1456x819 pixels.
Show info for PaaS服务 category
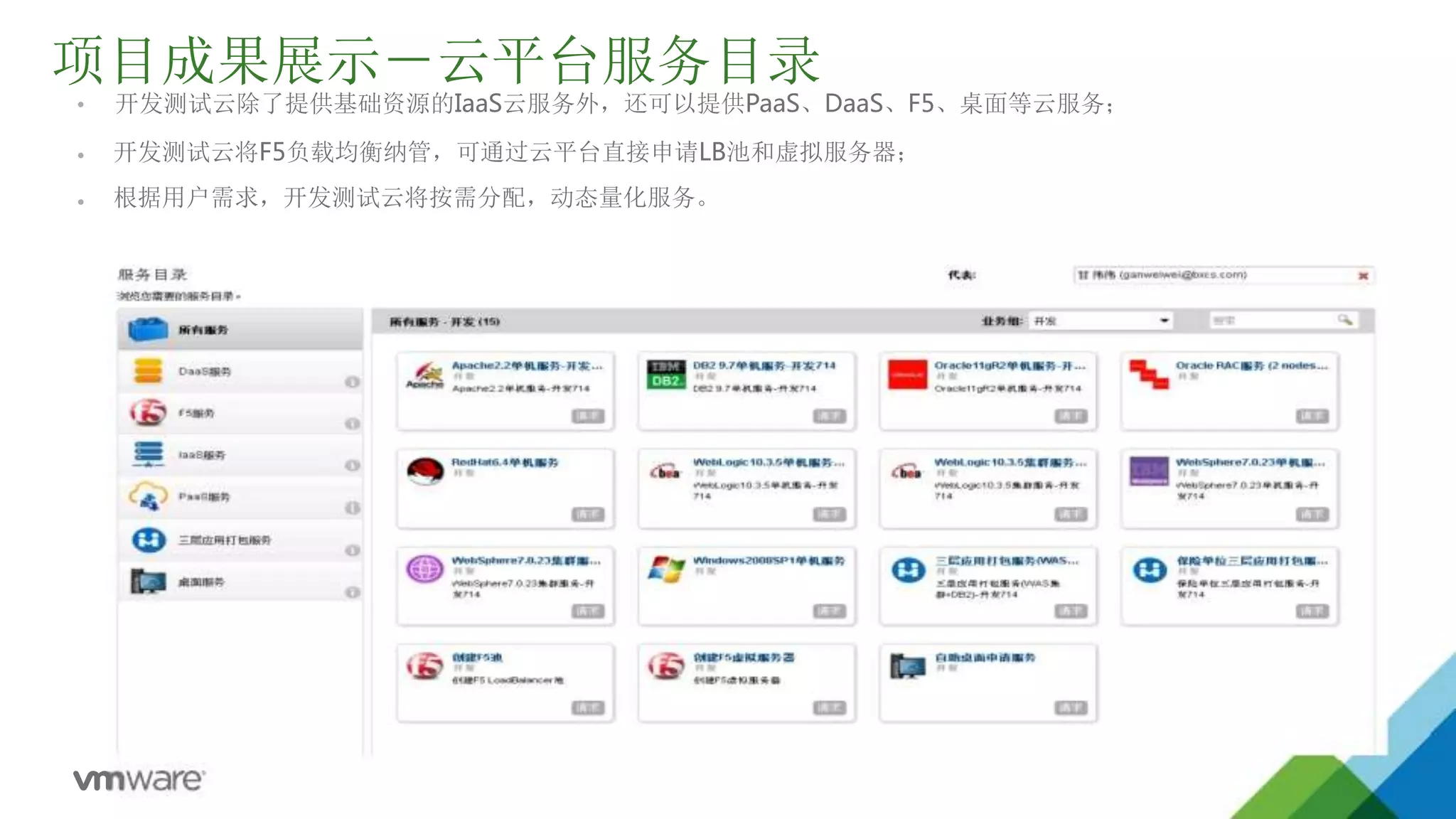point(352,508)
